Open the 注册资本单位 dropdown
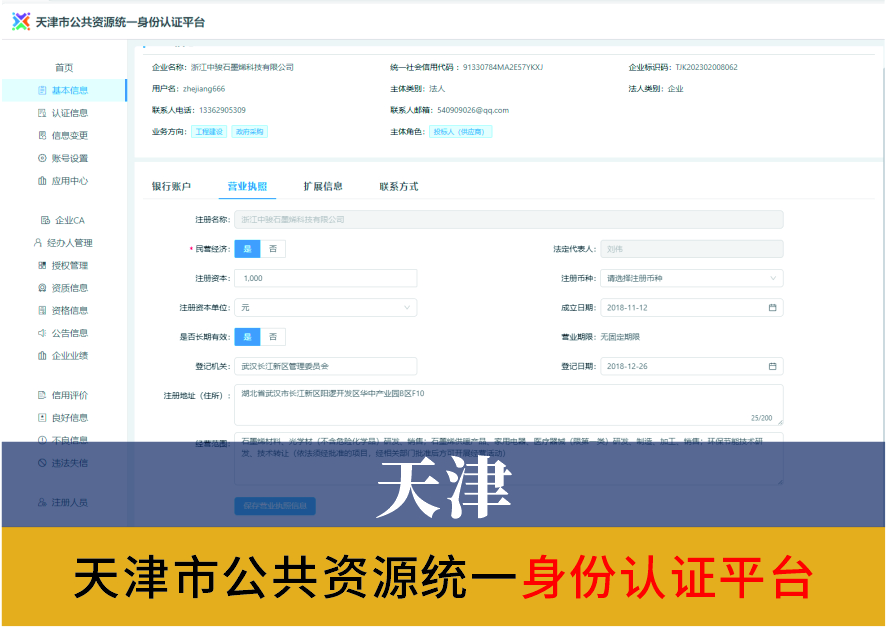886x627 pixels. (325, 308)
